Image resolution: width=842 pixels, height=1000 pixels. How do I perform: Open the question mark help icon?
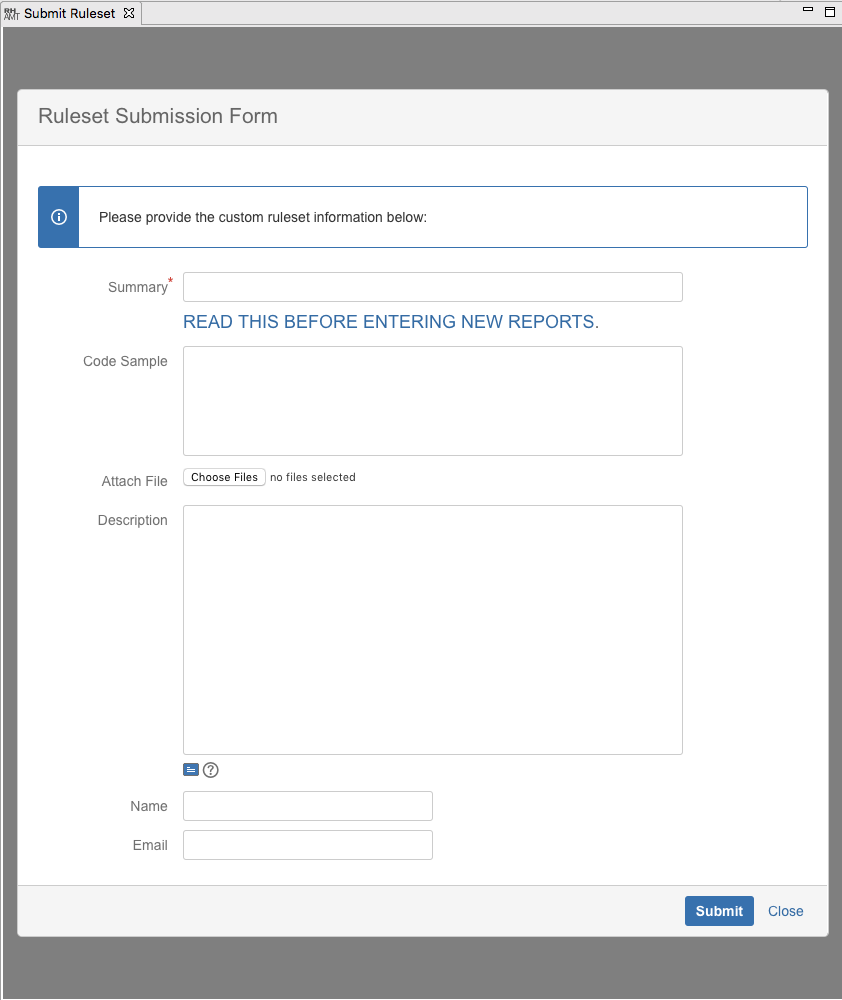coord(211,770)
